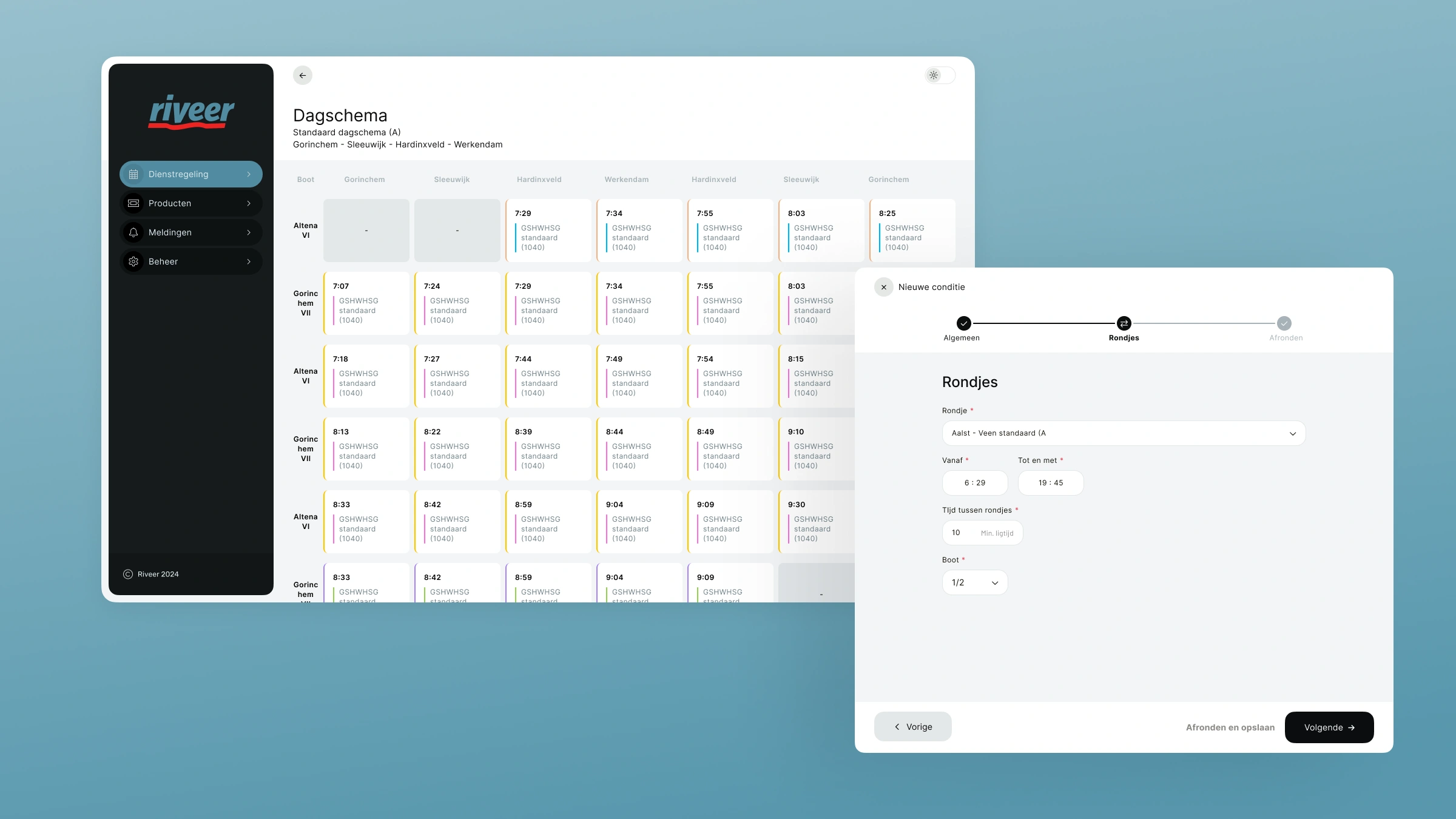Click the Vanaf time field showing 6:29
The width and height of the screenshot is (1456, 819).
click(974, 482)
